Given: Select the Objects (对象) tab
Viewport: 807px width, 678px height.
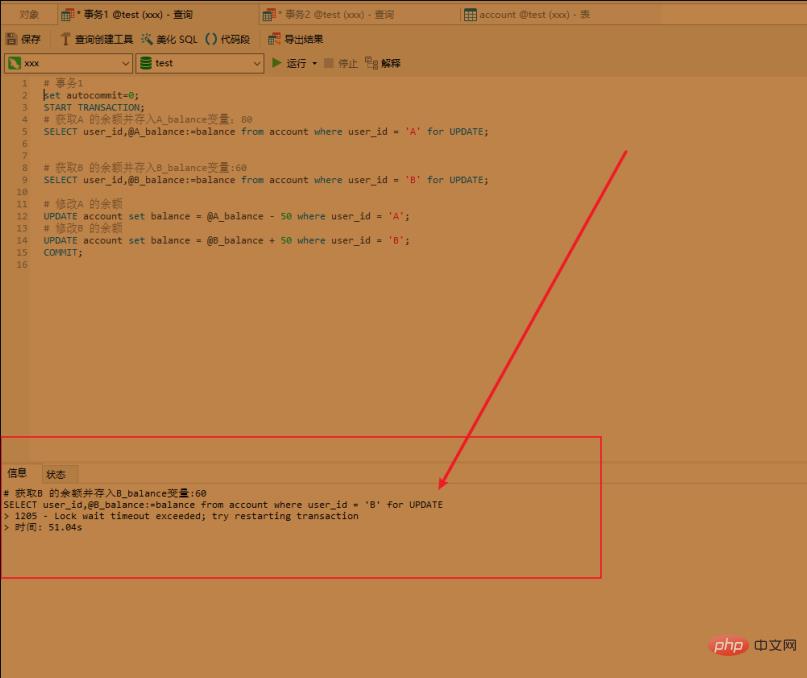Looking at the screenshot, I should click(29, 15).
